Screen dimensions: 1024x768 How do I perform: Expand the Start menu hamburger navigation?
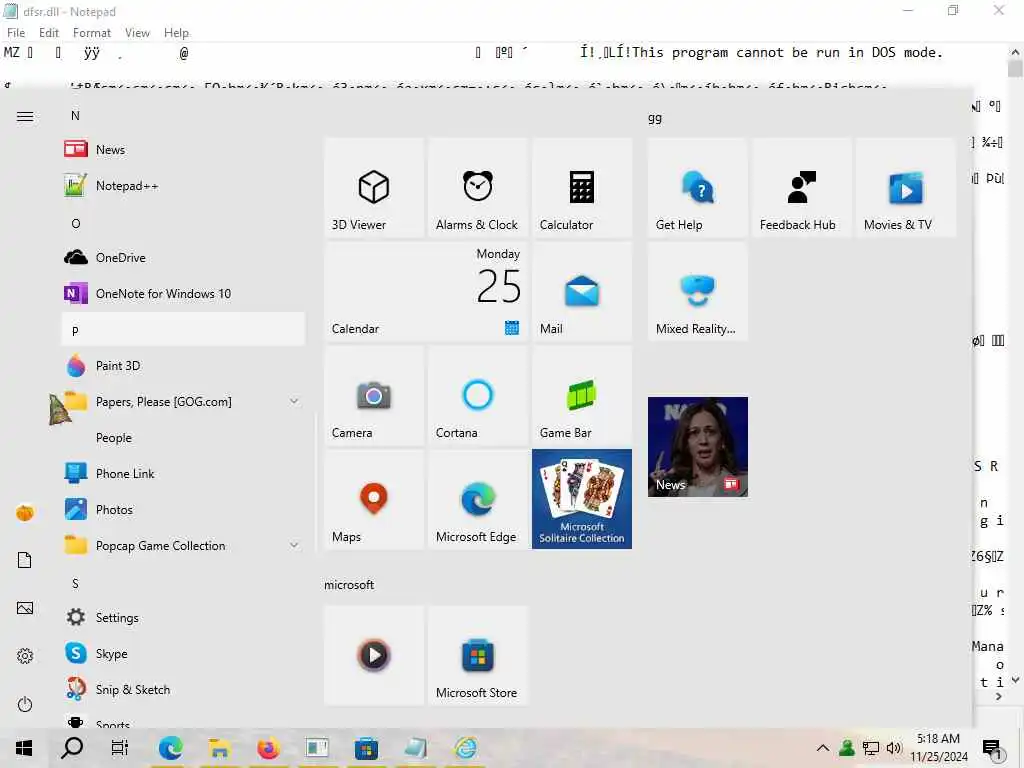pyautogui.click(x=25, y=116)
